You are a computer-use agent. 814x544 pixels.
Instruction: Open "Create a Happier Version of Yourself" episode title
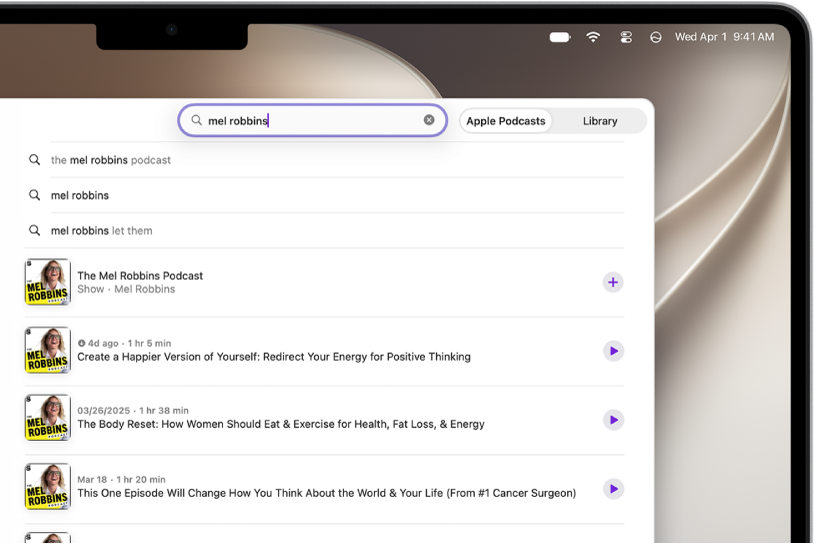(274, 357)
